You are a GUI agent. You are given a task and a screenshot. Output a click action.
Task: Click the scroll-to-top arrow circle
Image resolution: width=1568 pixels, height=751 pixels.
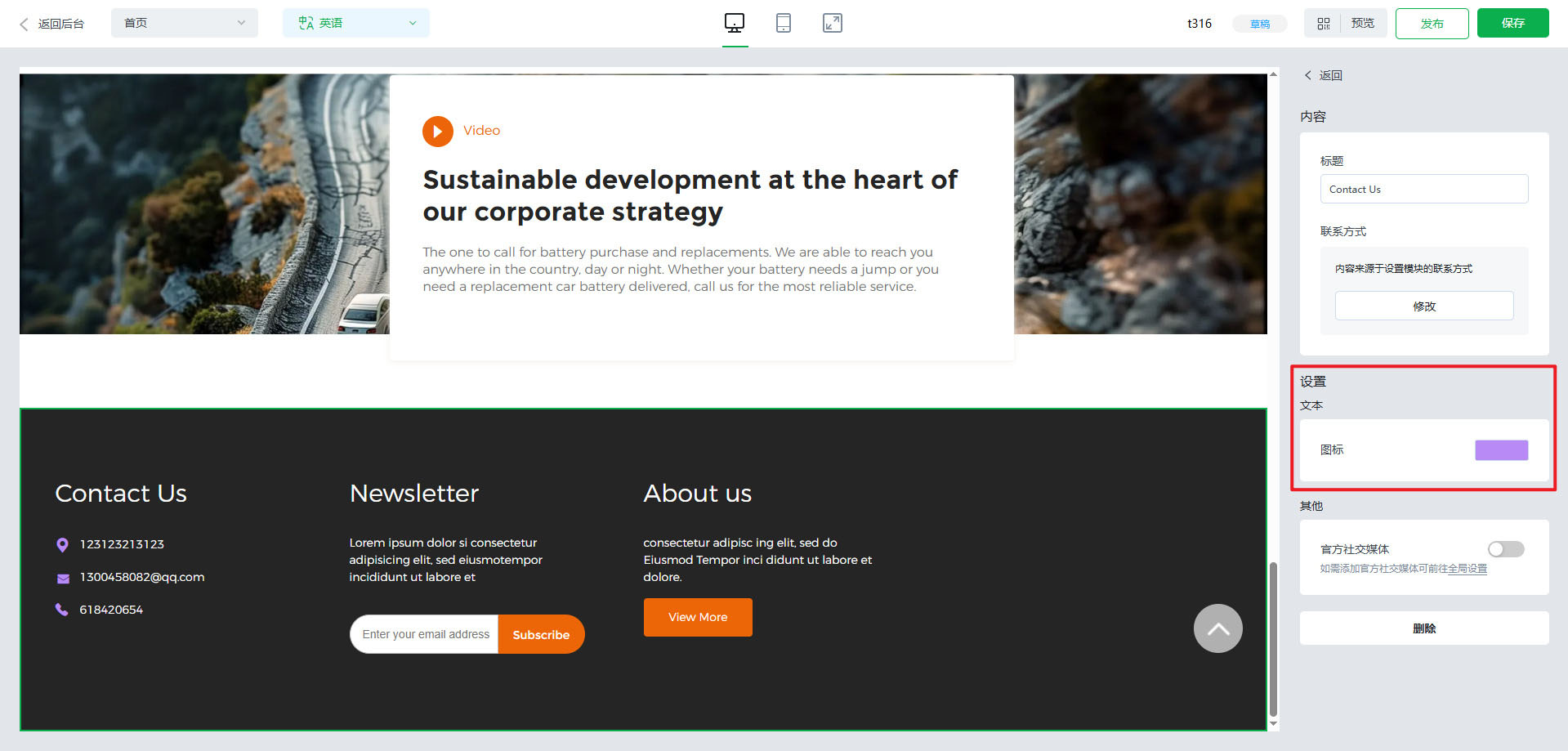[x=1217, y=628]
